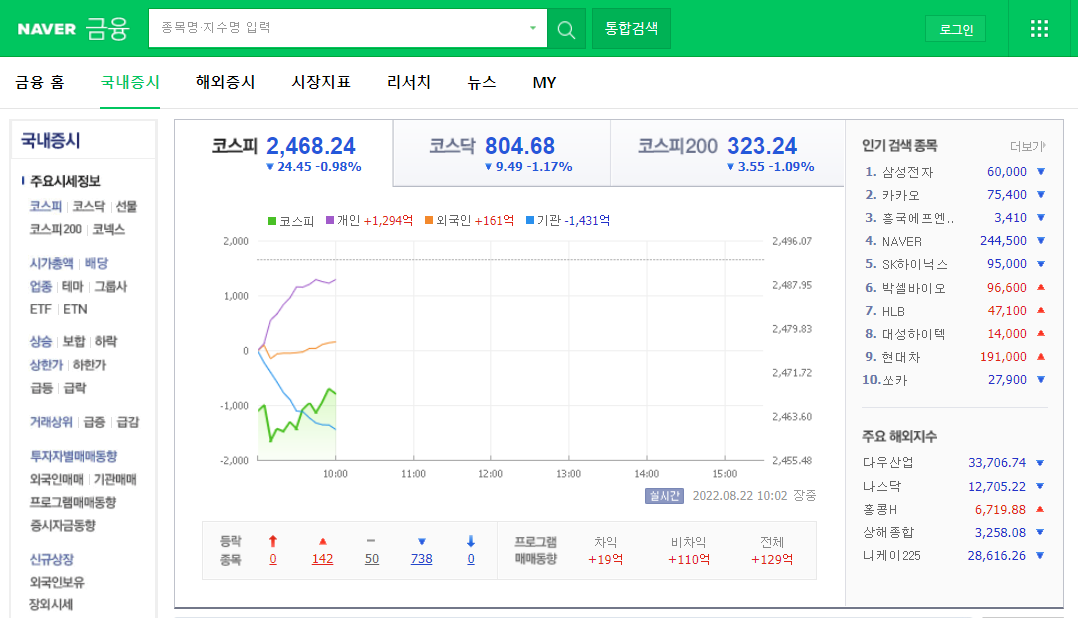Open SK하이닉스 in popular stocks

(x=915, y=264)
